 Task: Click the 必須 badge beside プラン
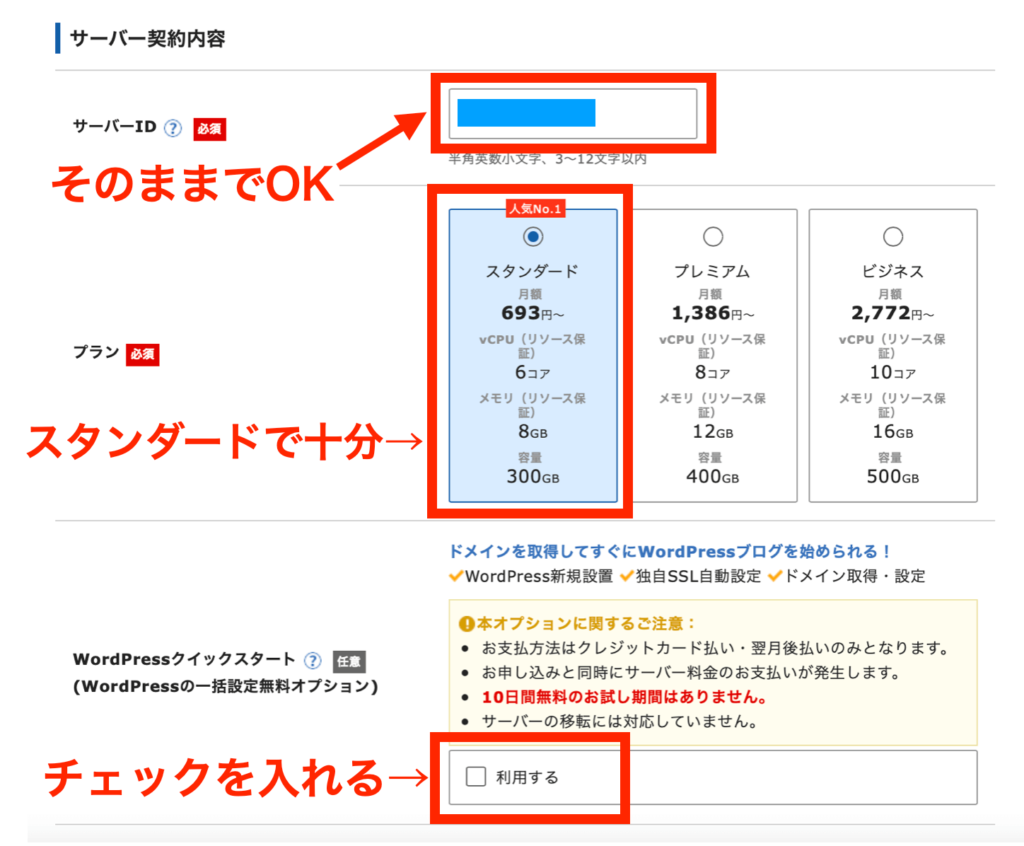click(142, 354)
